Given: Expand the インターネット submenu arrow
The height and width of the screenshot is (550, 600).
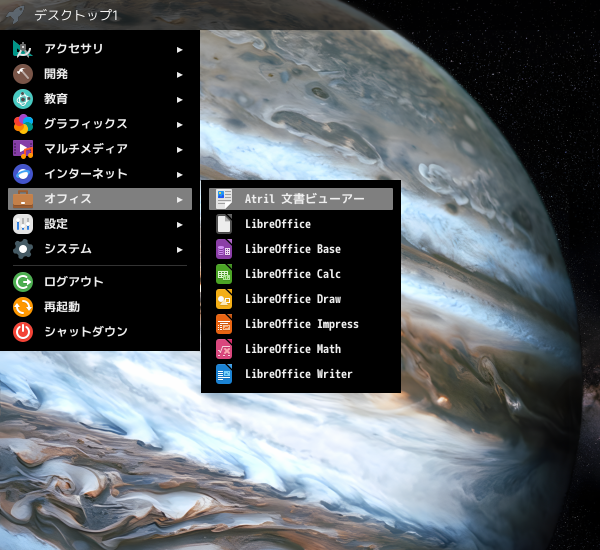Looking at the screenshot, I should click(179, 174).
